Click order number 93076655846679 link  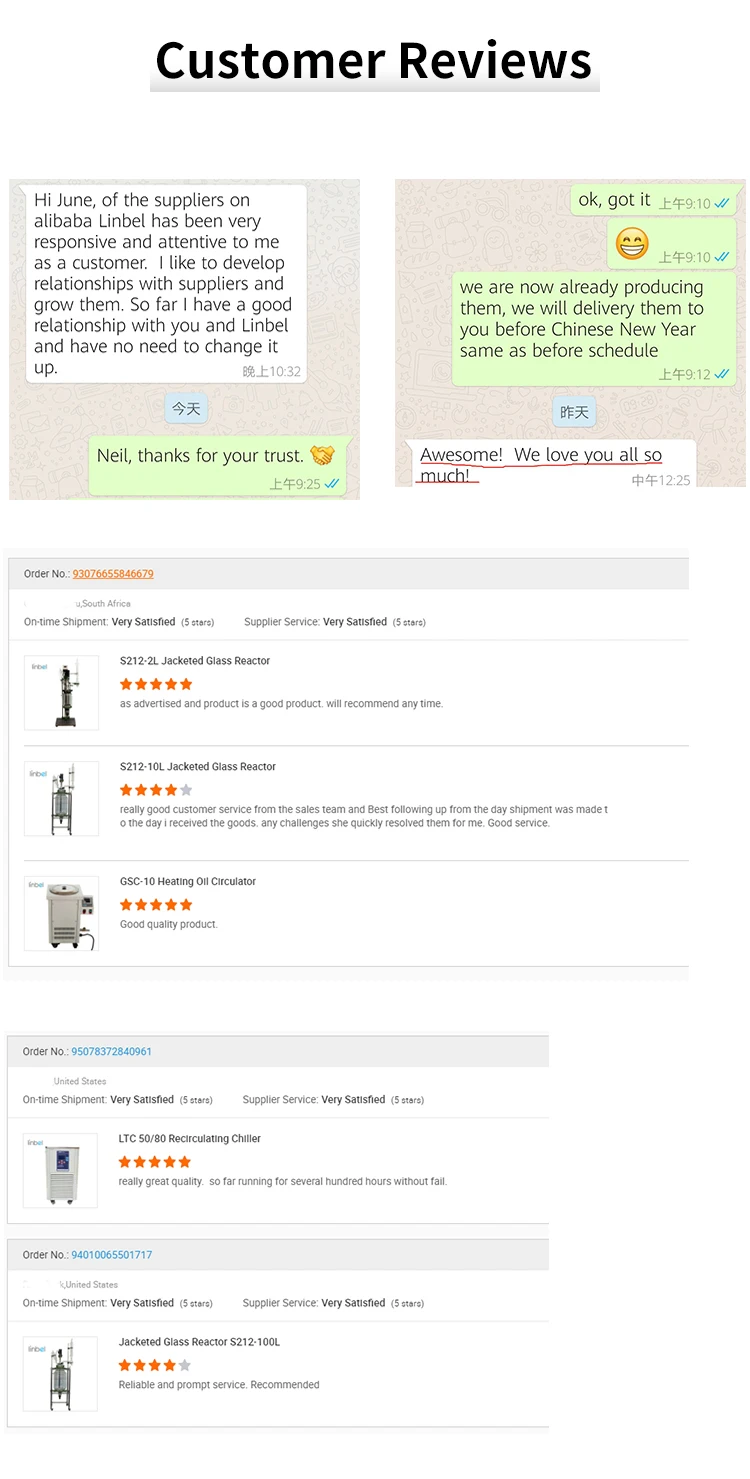coord(113,574)
